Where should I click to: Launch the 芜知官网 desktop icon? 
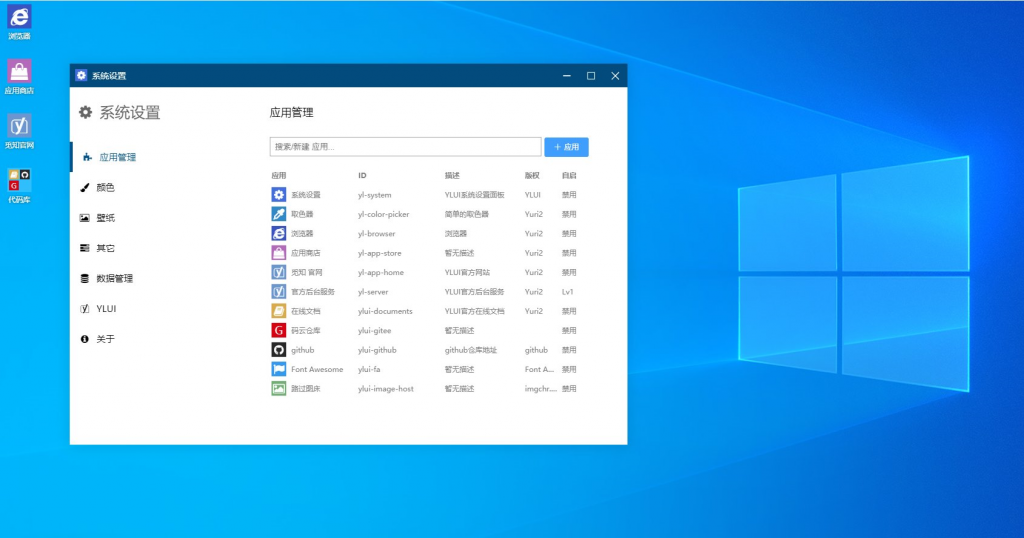tap(19, 131)
